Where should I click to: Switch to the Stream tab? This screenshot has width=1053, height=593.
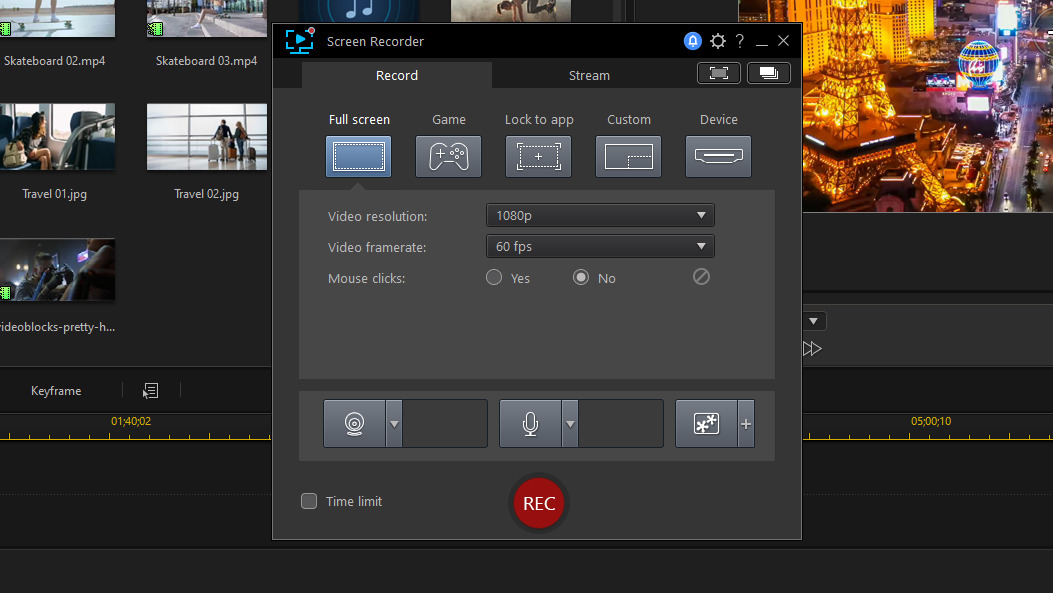589,74
